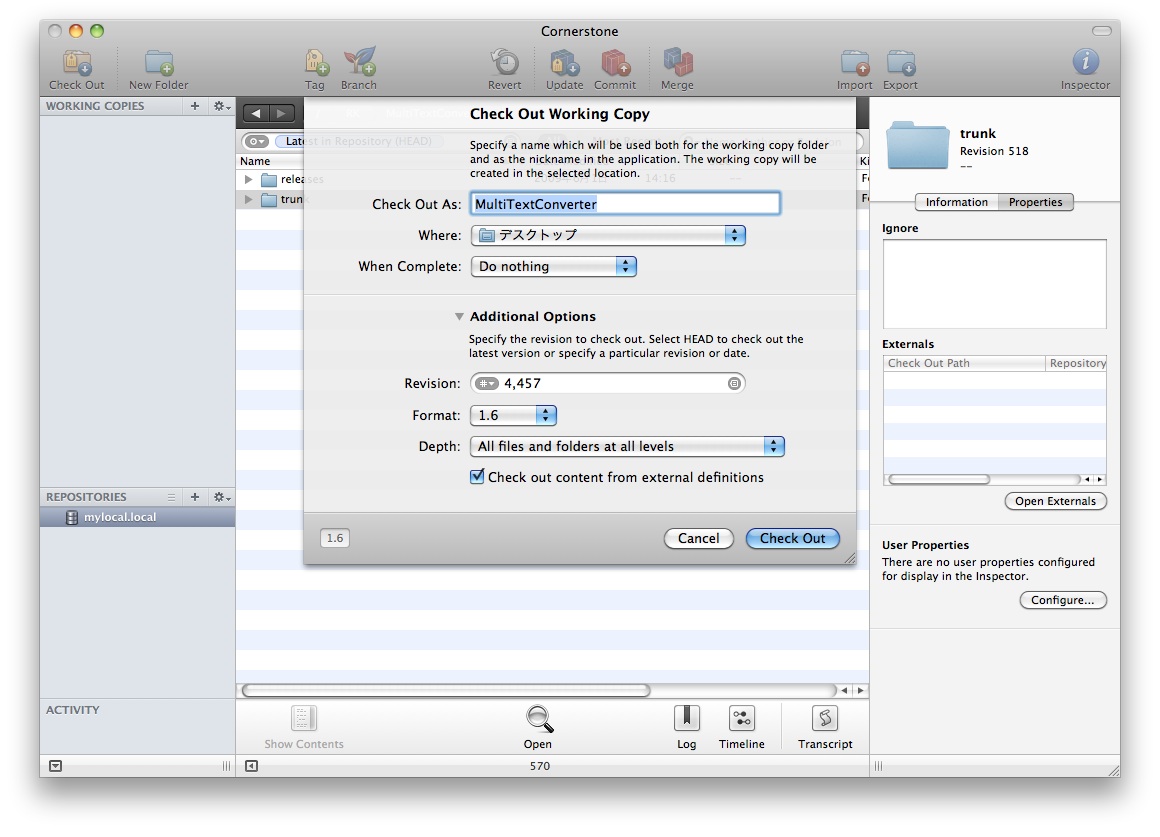Click the Revert toolbar icon

coord(505,63)
